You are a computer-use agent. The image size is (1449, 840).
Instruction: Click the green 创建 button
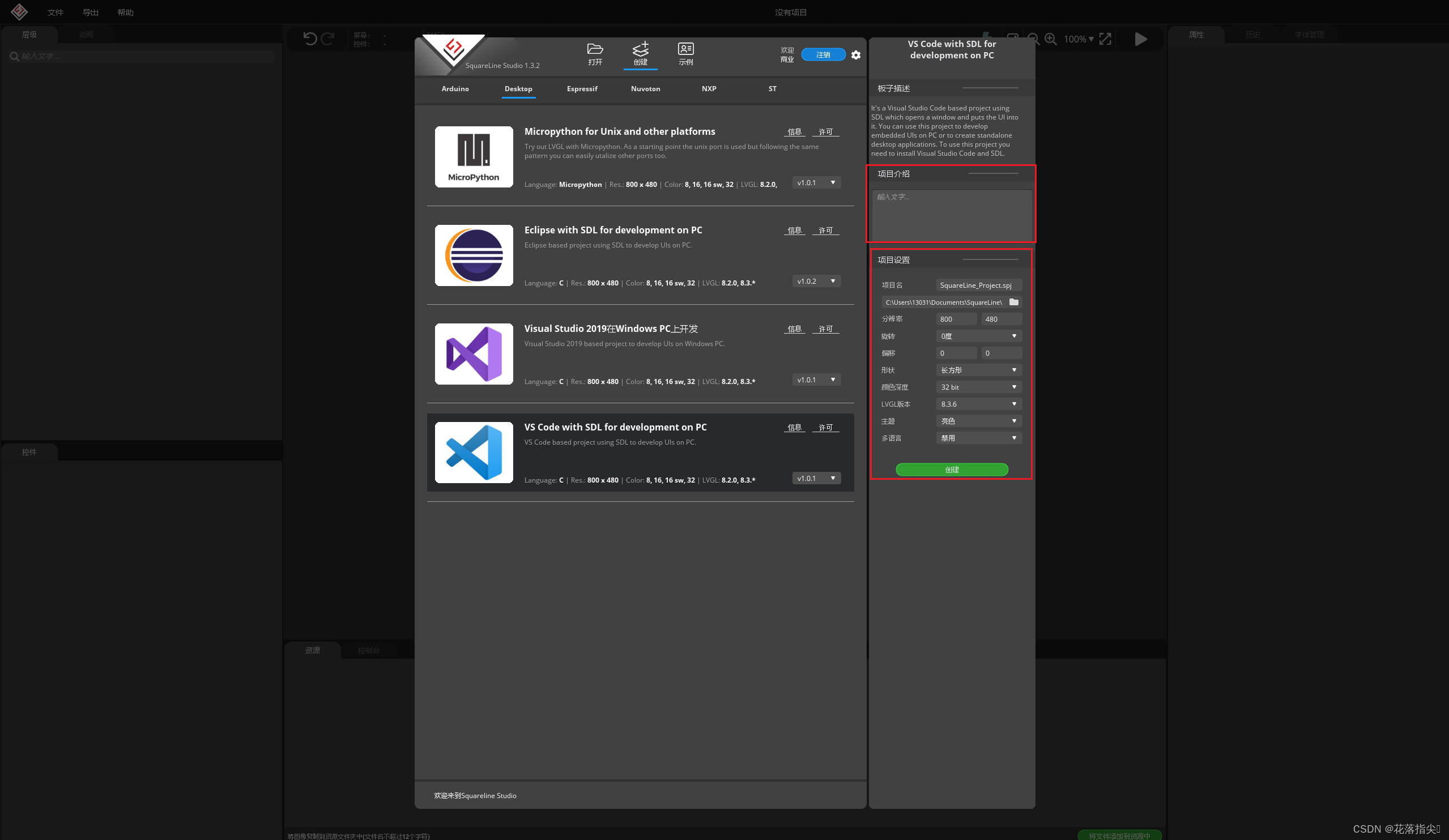[952, 469]
